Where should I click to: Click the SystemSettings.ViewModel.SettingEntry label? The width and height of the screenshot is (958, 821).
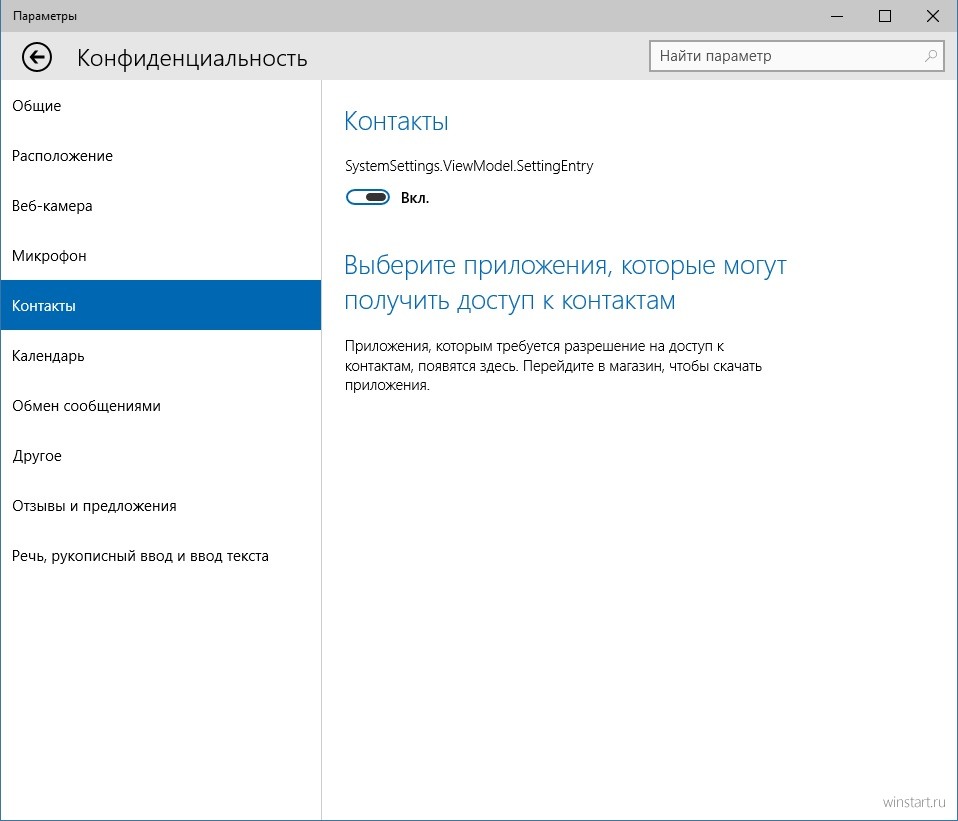point(468,166)
